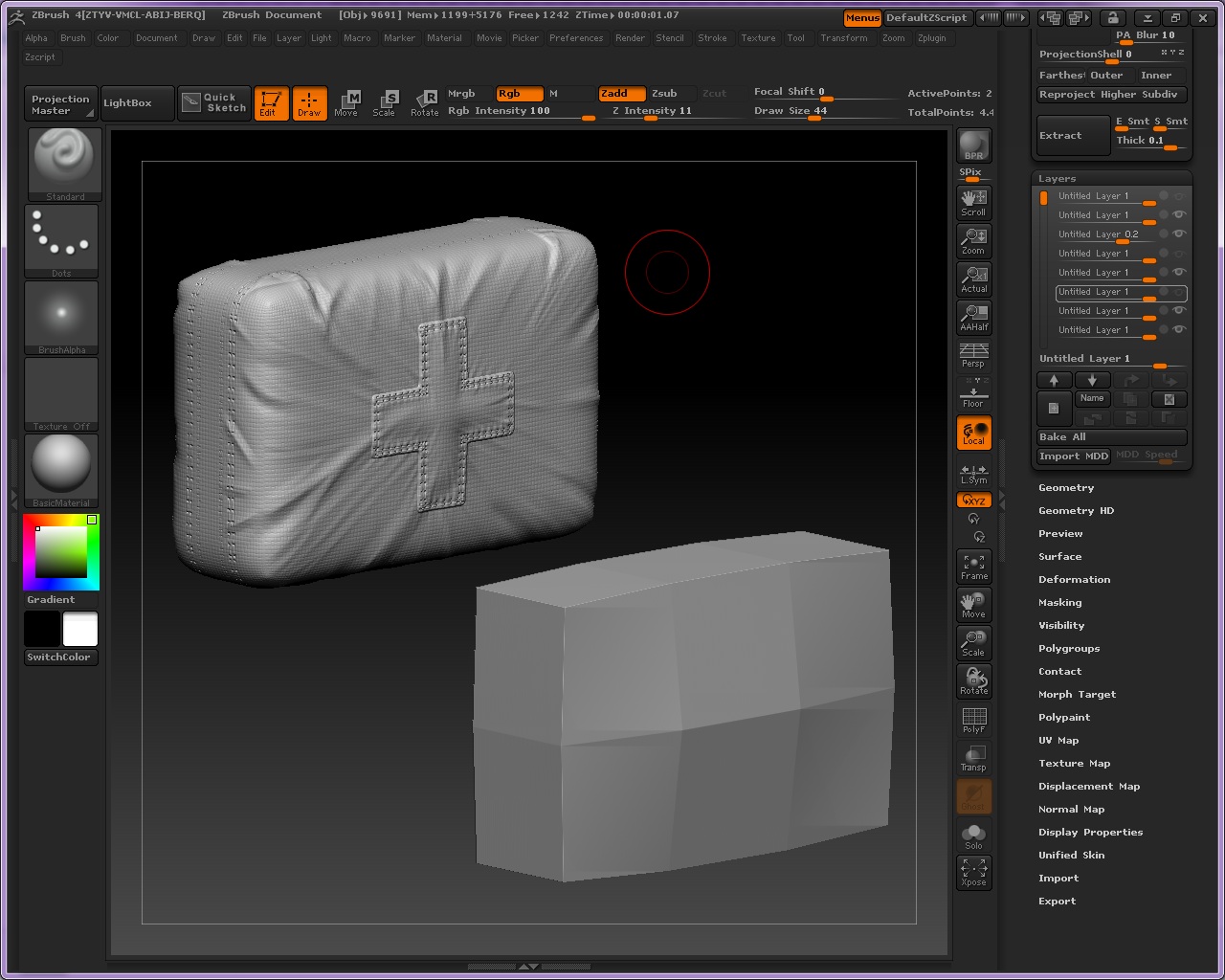Screen dimensions: 1225x980
Task: Click the Xpose icon
Action: point(973,872)
